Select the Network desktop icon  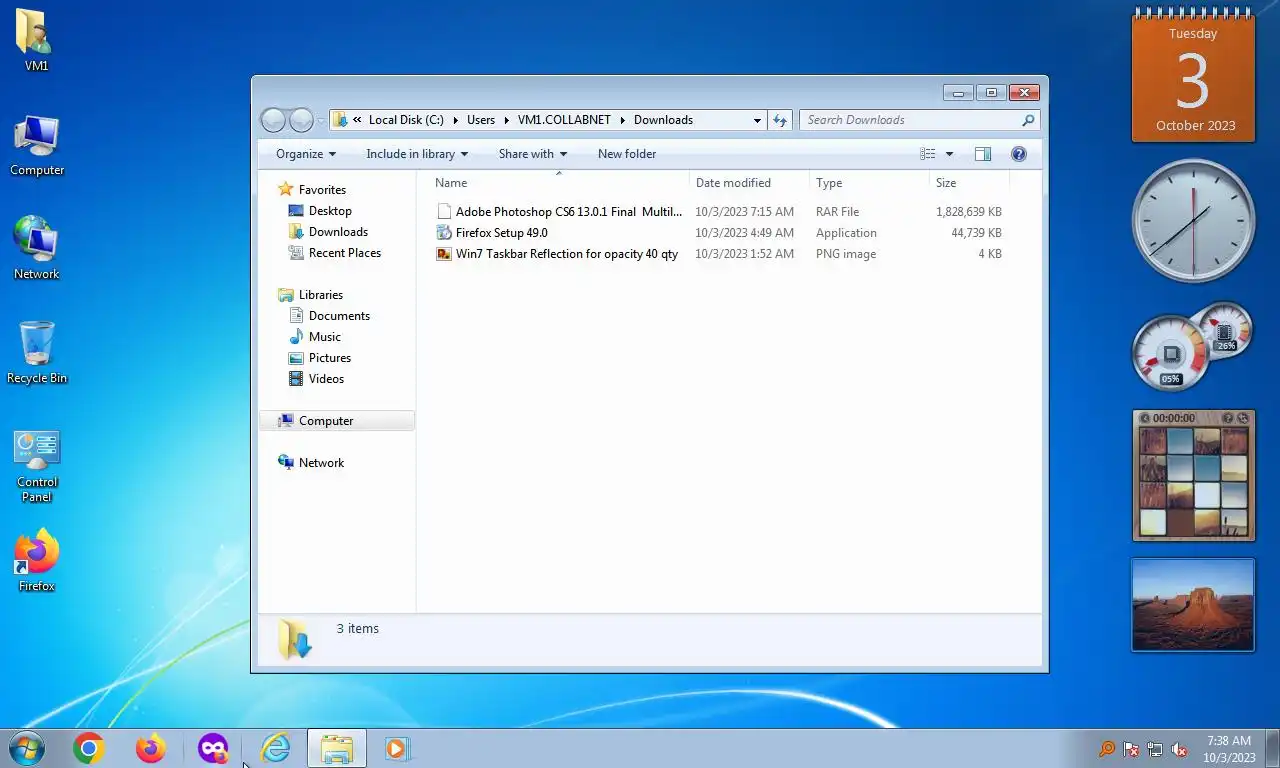point(36,249)
